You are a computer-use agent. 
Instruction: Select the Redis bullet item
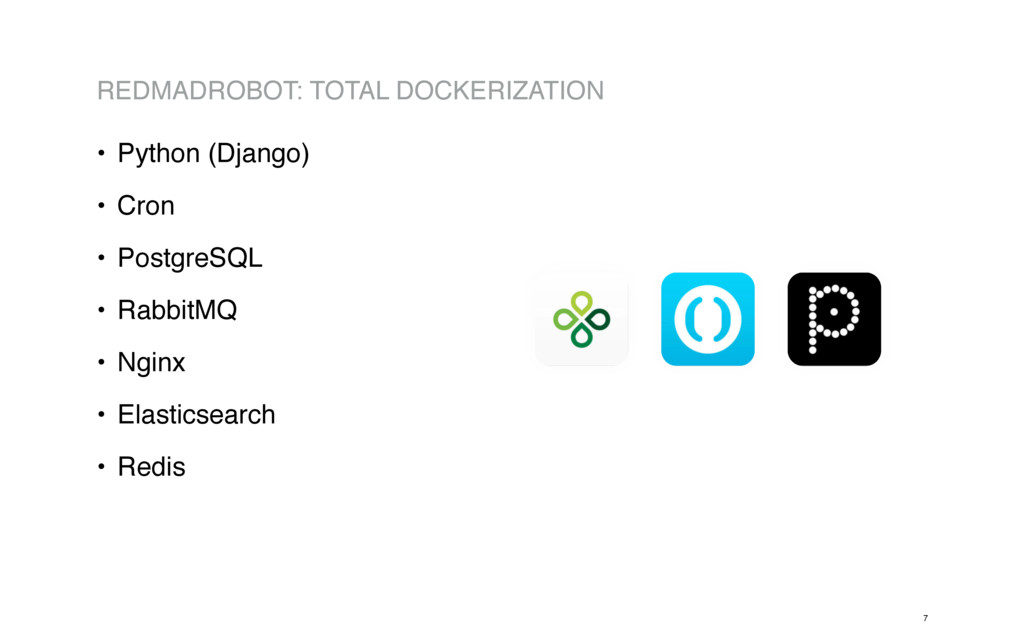(x=151, y=467)
